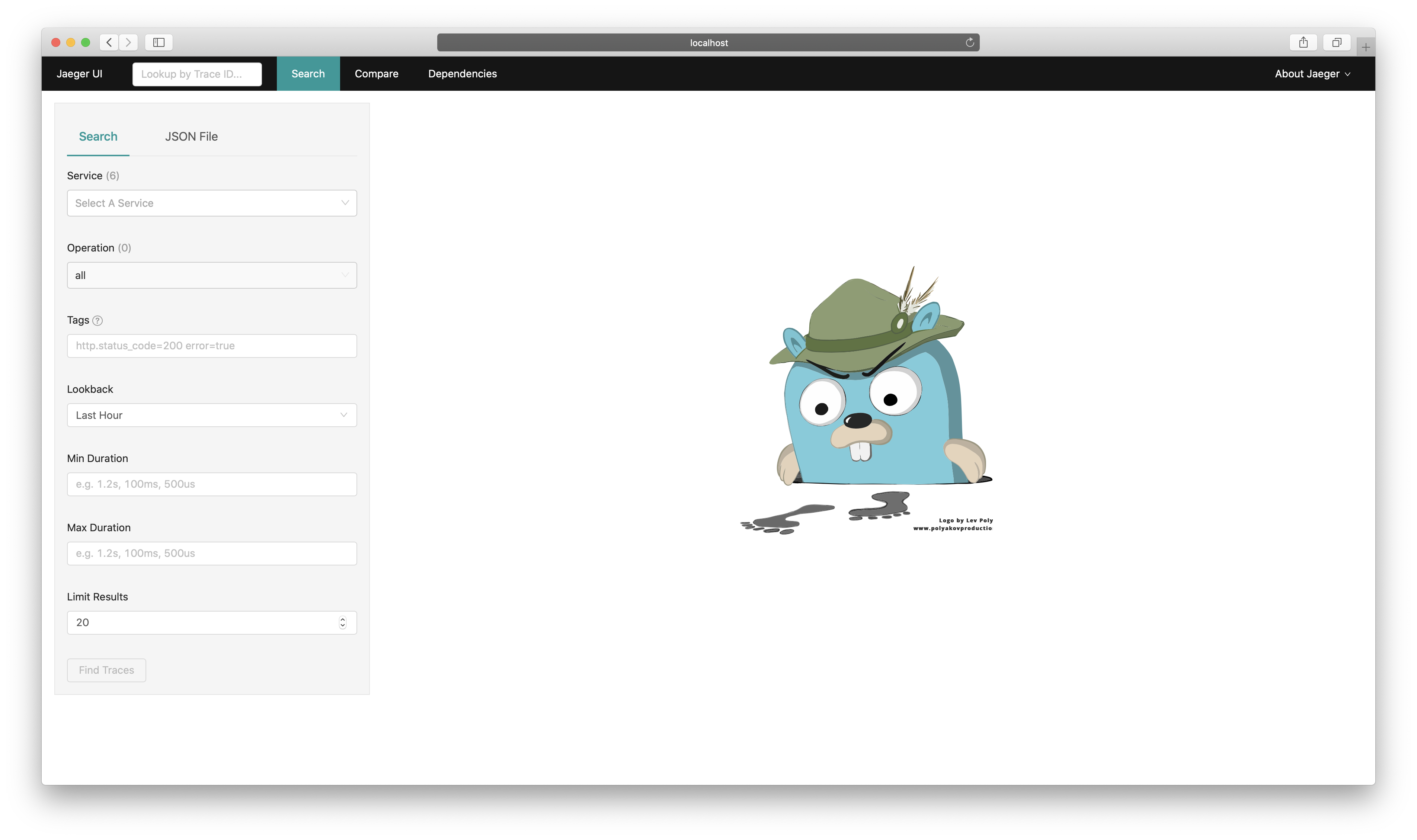Click the browser forward arrow

coord(128,42)
